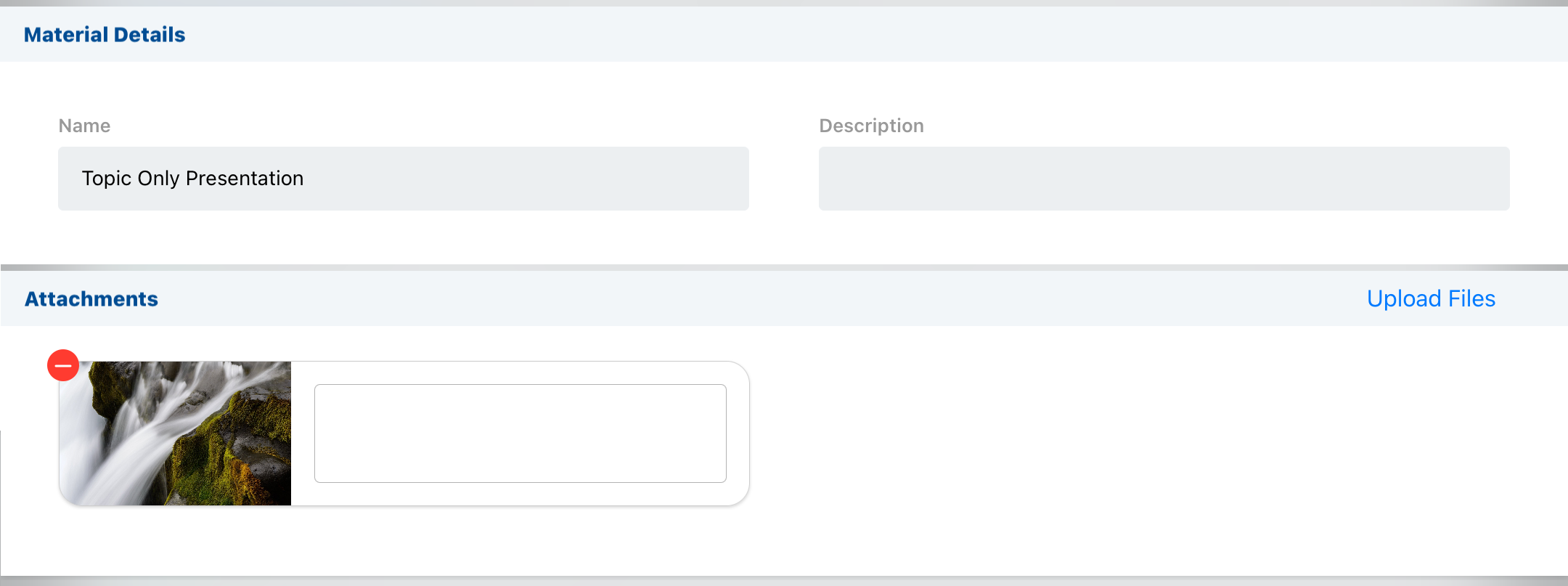
Task: Place cursor on the word "Presentation"
Action: point(245,179)
